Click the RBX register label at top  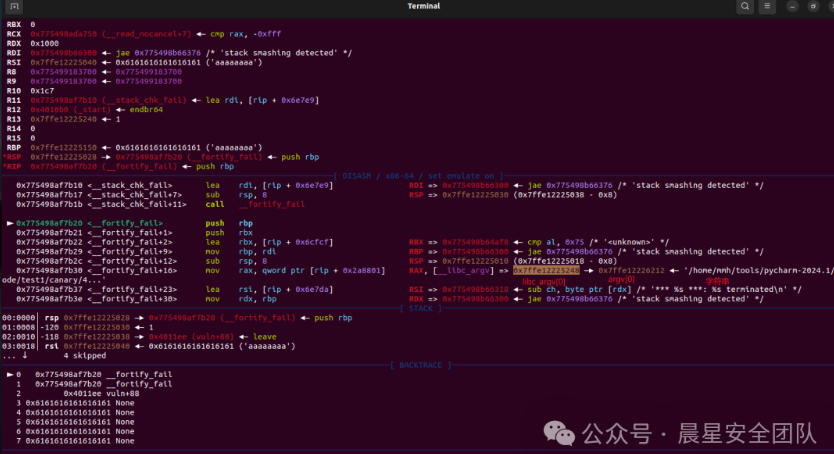point(13,23)
